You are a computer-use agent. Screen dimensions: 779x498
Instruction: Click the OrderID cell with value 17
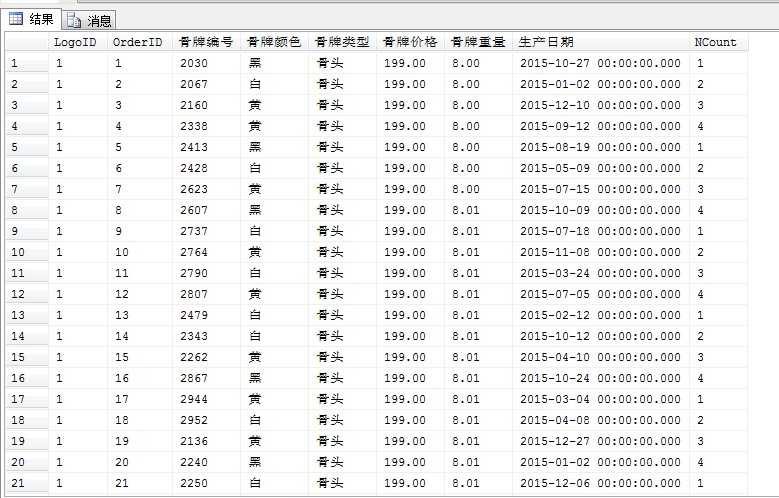(141, 399)
